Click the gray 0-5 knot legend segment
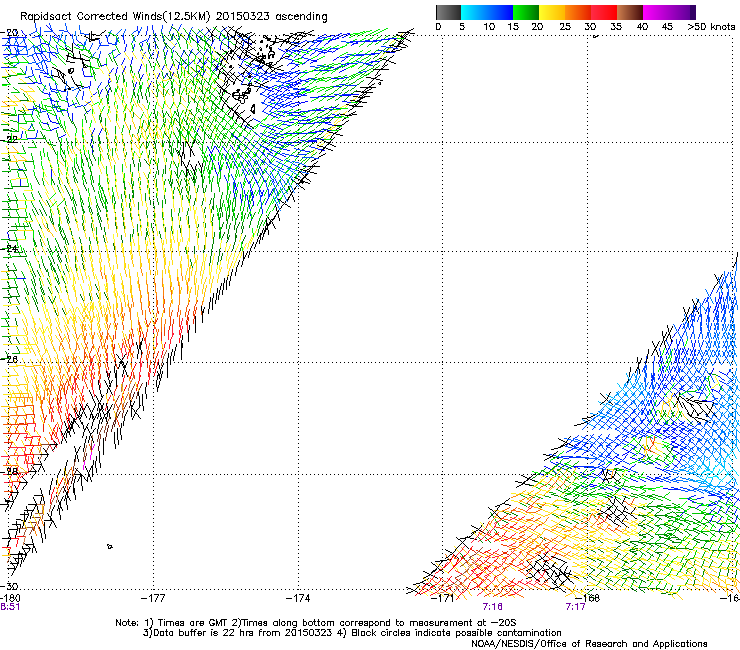Image resolution: width=740 pixels, height=650 pixels. click(x=448, y=12)
